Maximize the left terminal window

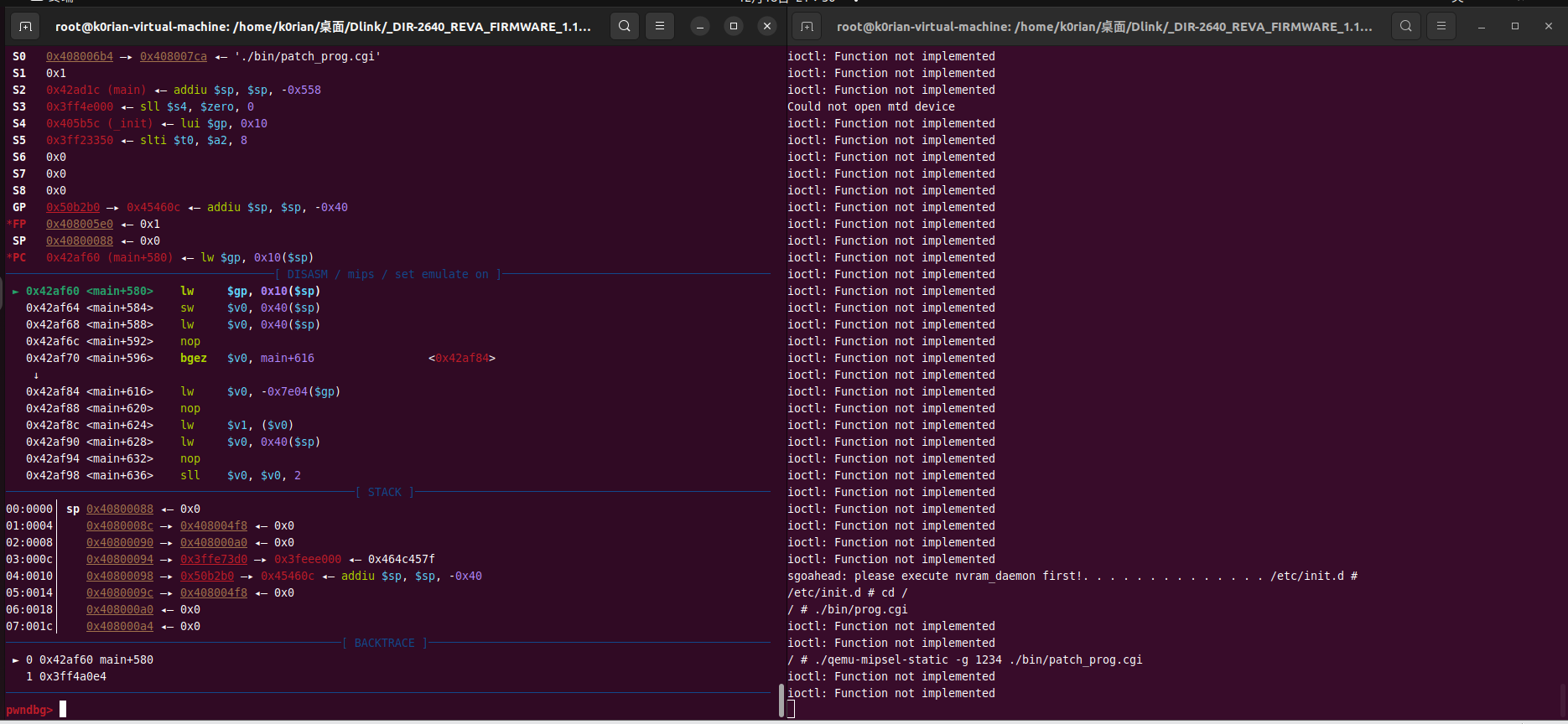pos(734,27)
